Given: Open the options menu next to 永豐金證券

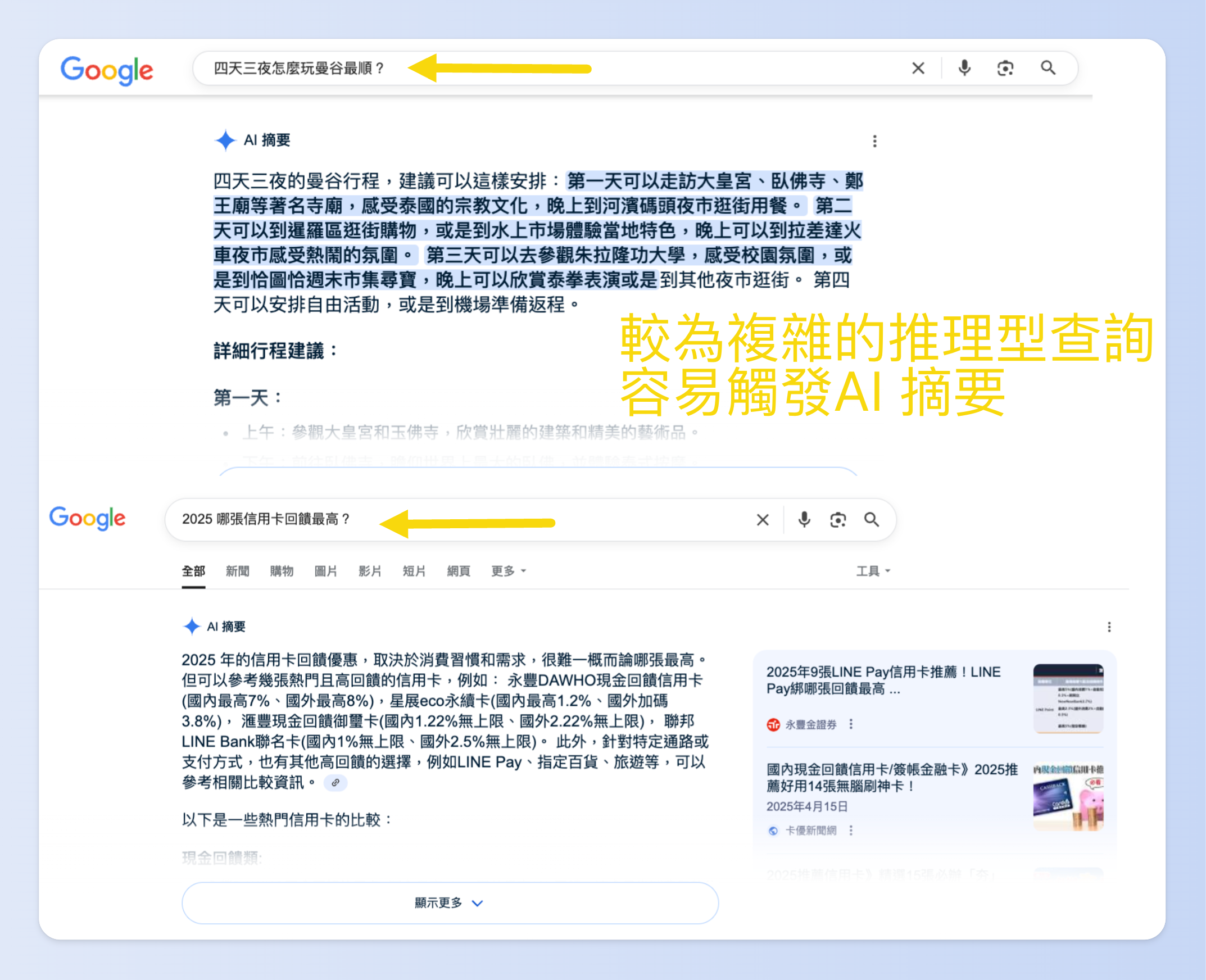Looking at the screenshot, I should point(851,724).
